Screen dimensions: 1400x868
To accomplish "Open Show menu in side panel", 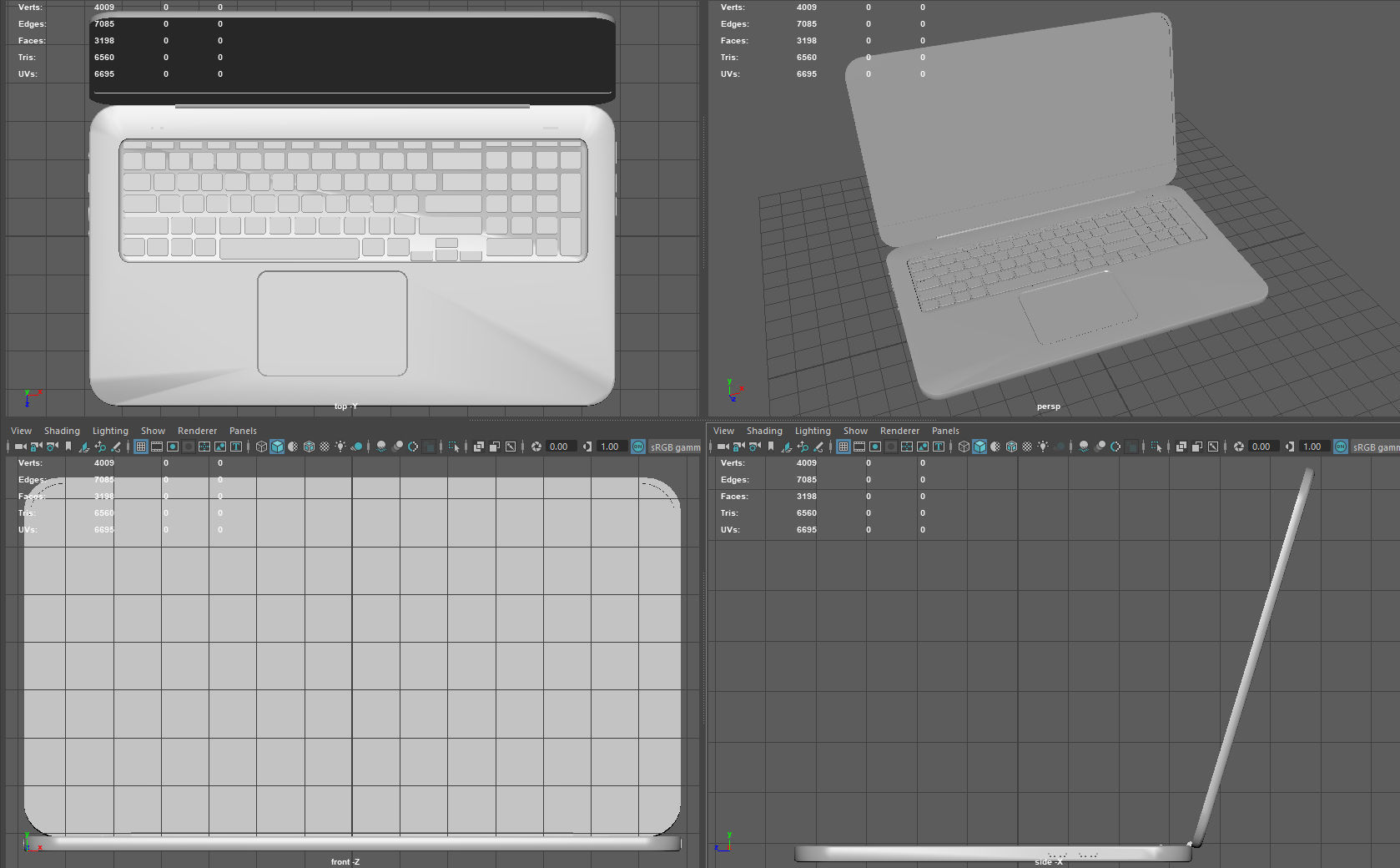I will (855, 431).
